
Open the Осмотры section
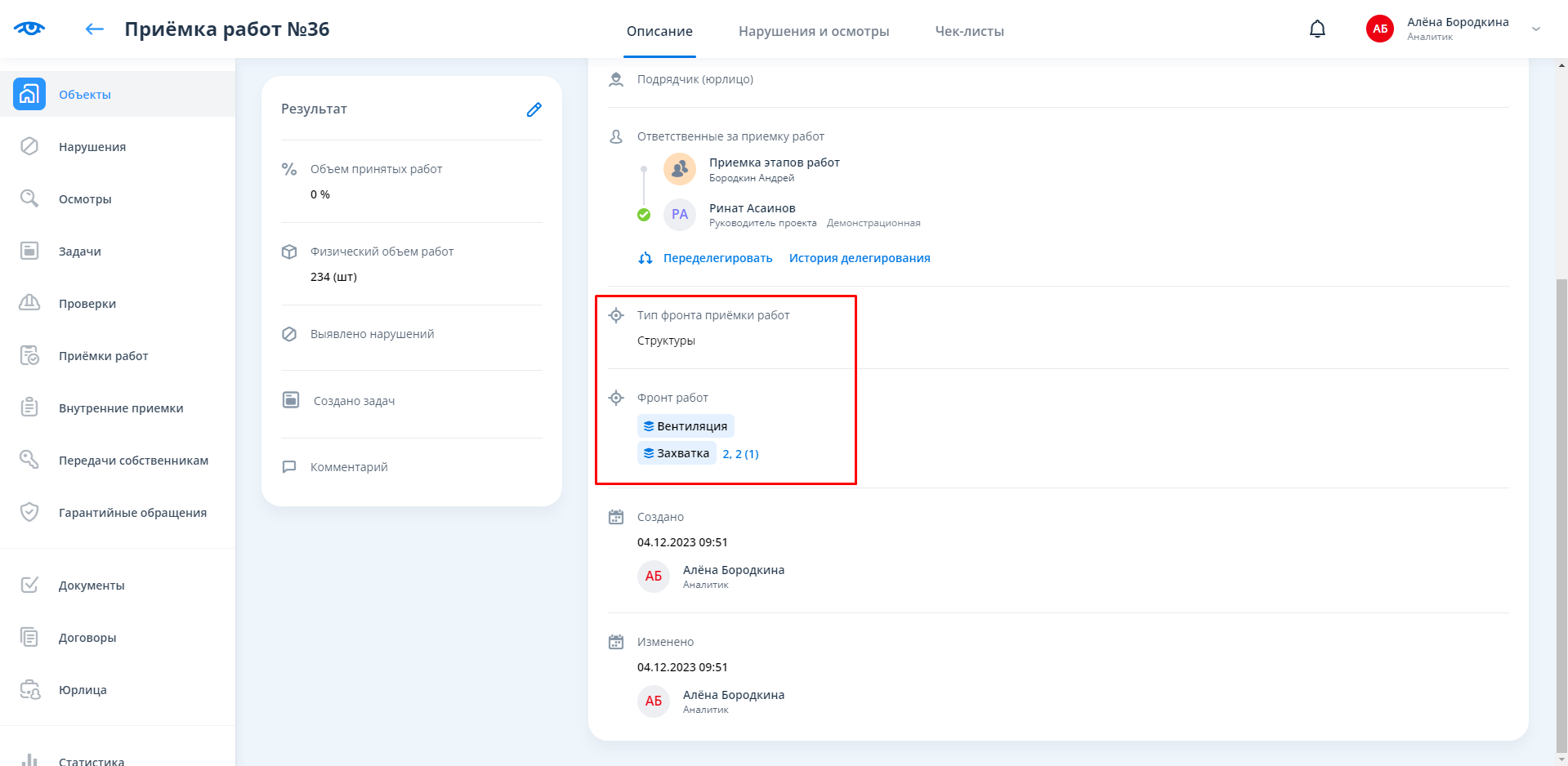pyautogui.click(x=85, y=199)
